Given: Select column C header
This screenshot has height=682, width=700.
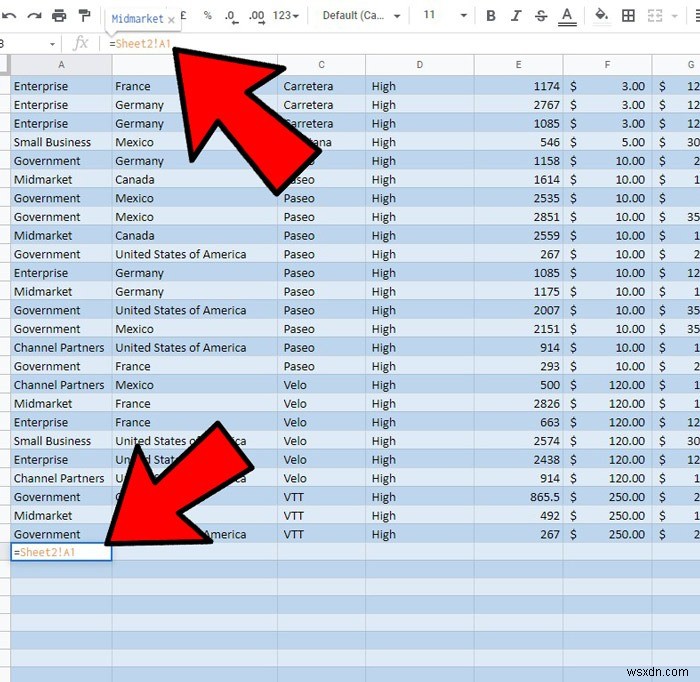Looking at the screenshot, I should (x=321, y=65).
